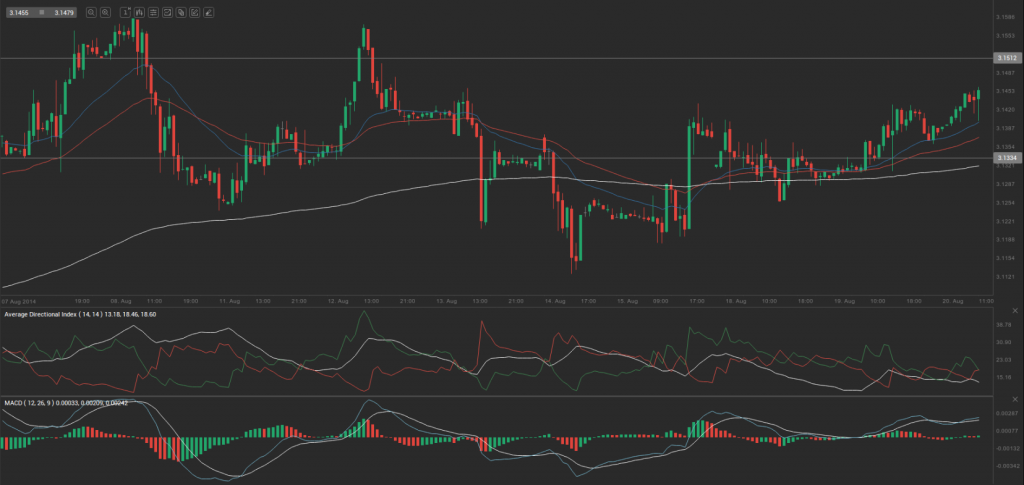Click divider between price chart and ADX panel
The image size is (1024, 485).
pyautogui.click(x=500, y=307)
